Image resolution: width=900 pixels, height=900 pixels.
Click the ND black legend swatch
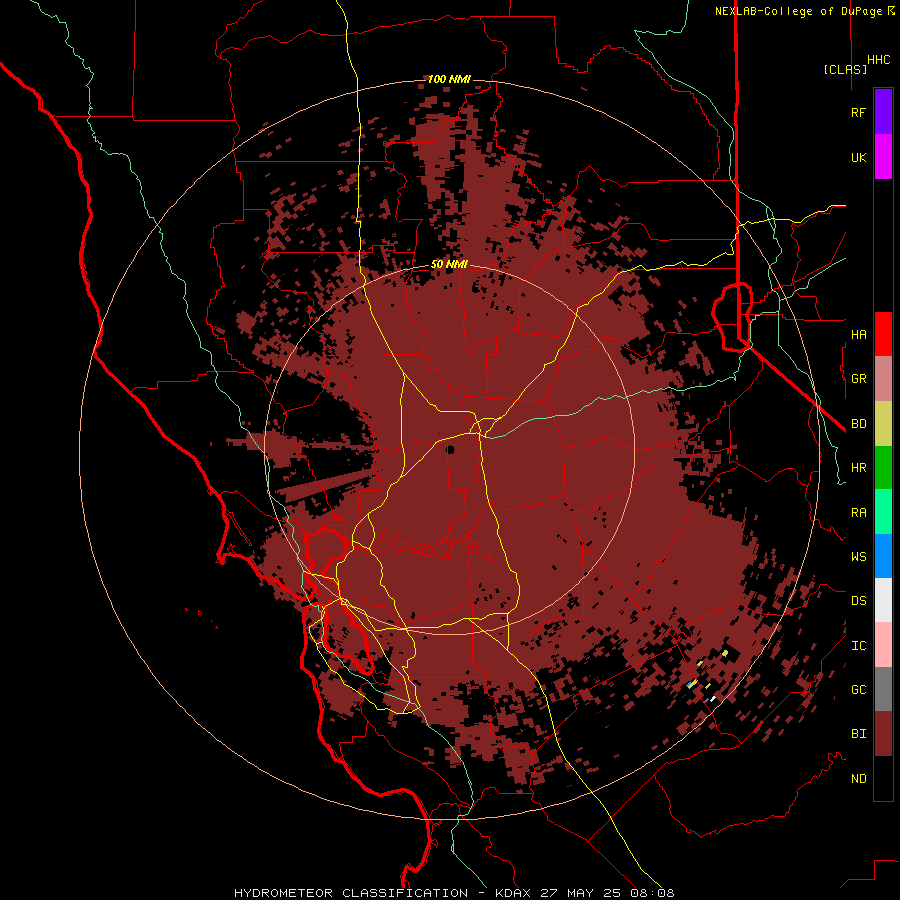[x=883, y=778]
